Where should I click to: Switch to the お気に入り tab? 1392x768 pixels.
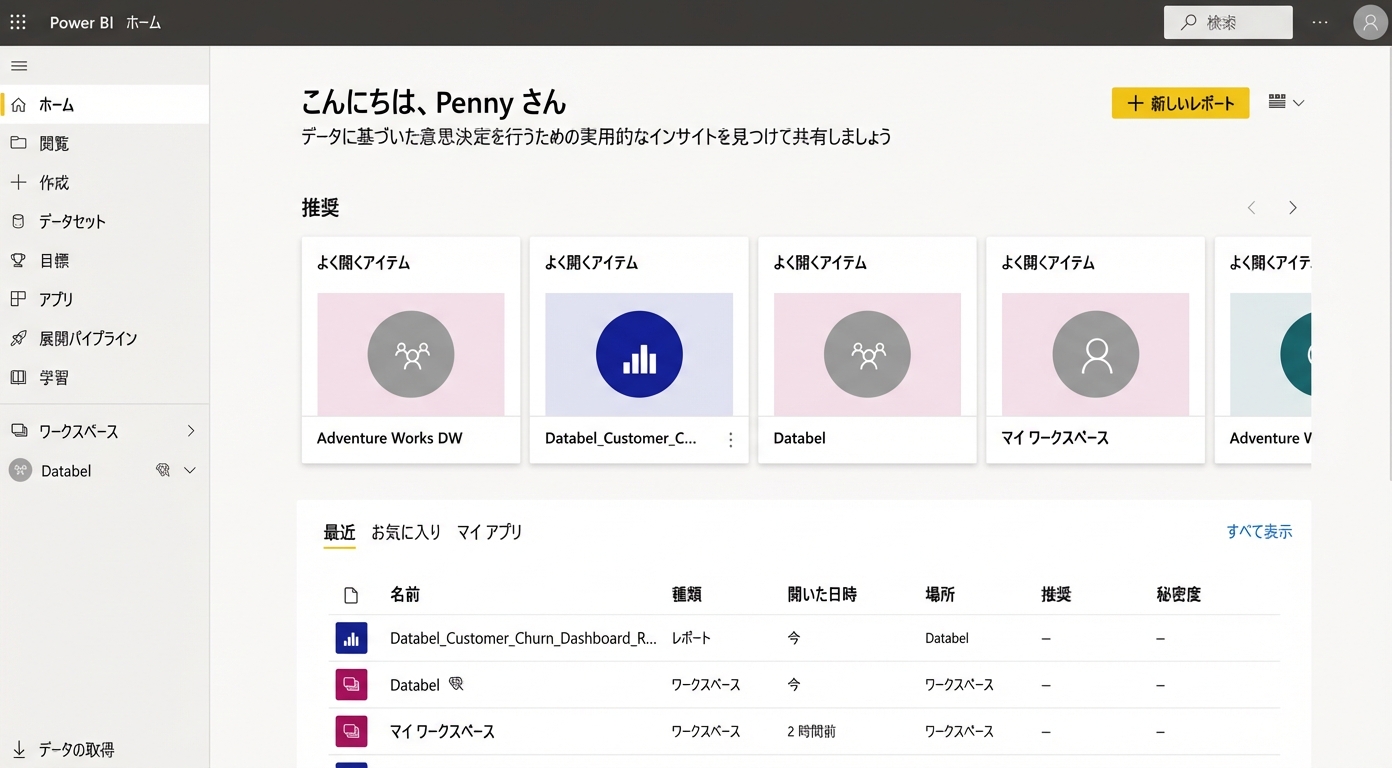[x=406, y=532]
